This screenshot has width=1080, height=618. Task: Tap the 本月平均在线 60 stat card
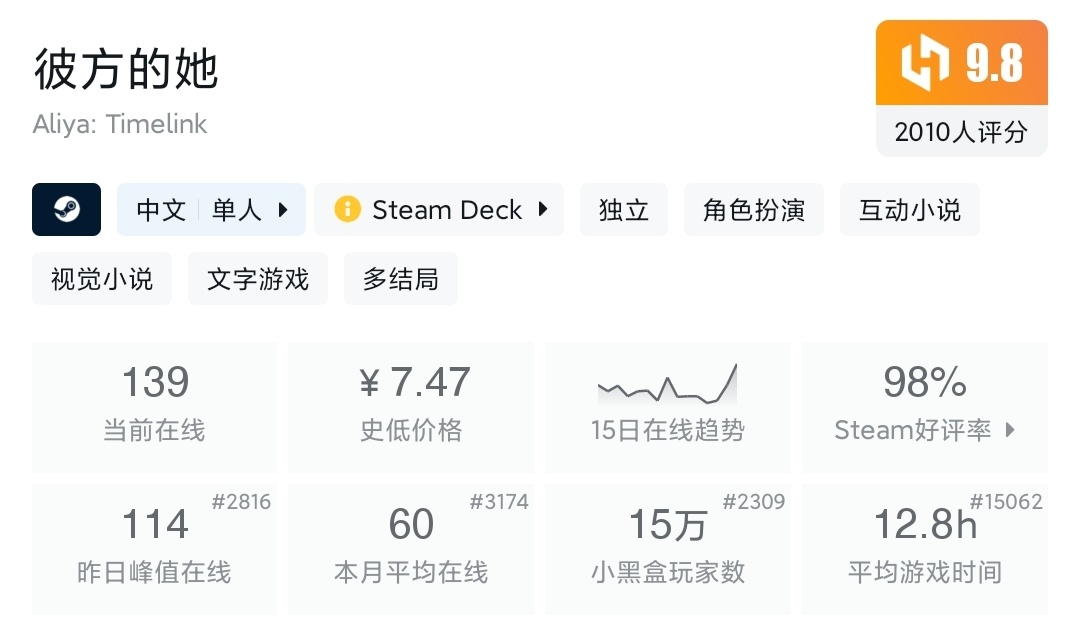tap(411, 548)
